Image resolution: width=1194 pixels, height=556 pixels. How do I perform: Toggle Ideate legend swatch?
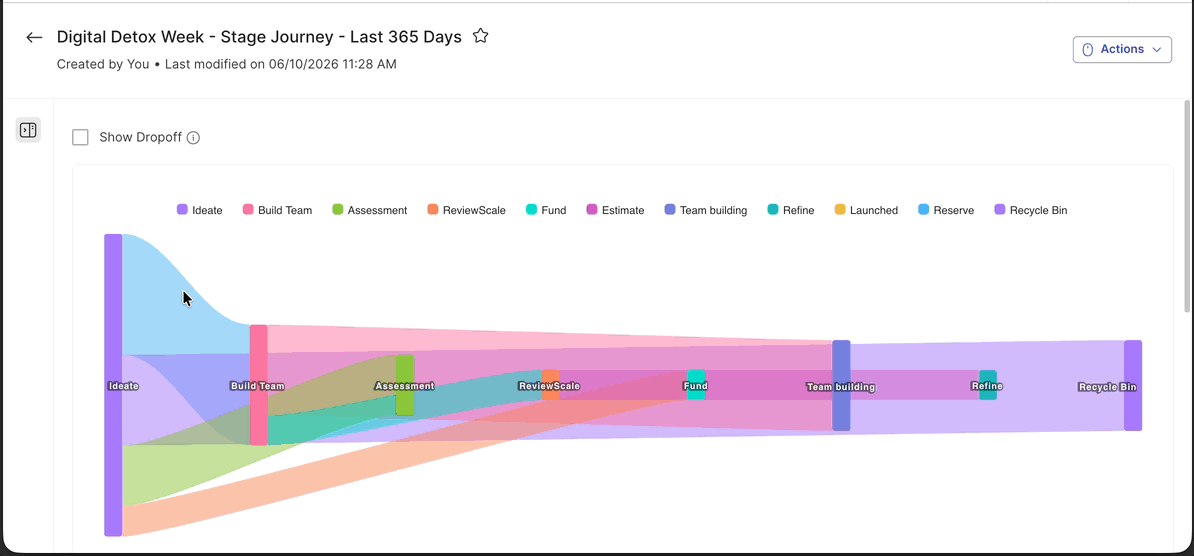pos(182,210)
